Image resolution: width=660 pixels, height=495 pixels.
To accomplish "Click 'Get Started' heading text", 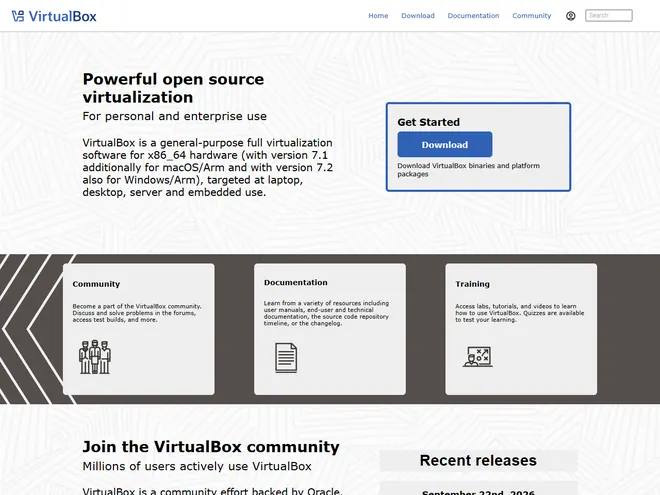I will point(428,122).
